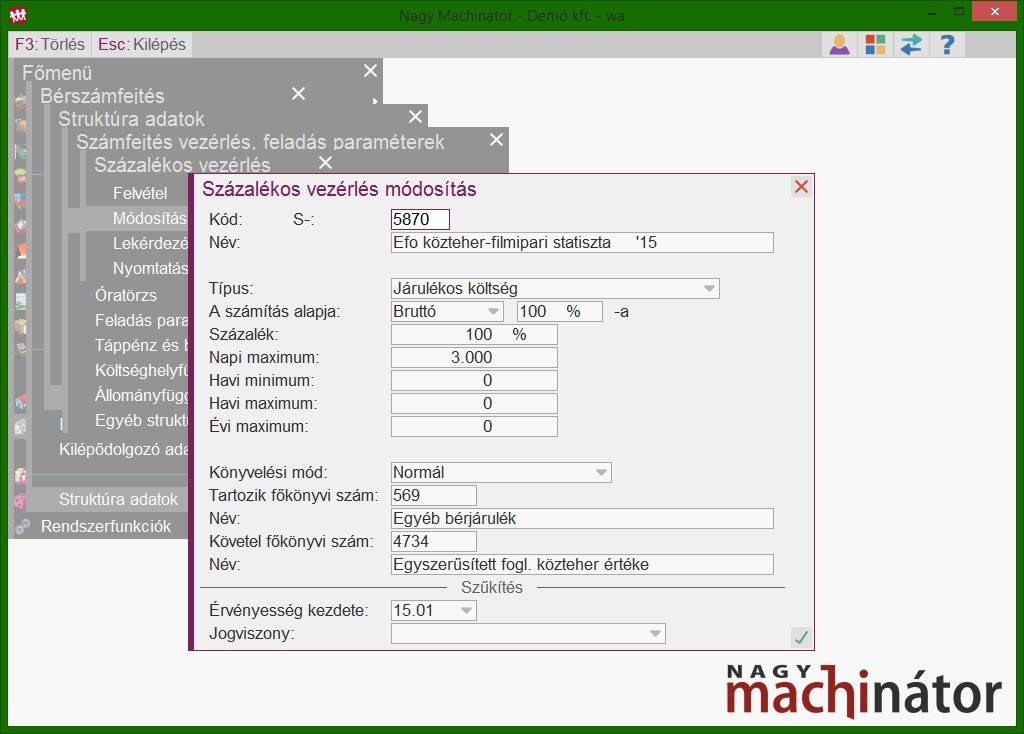
Task: Close the Százalékos vezérlés submenu panel
Action: tap(325, 162)
